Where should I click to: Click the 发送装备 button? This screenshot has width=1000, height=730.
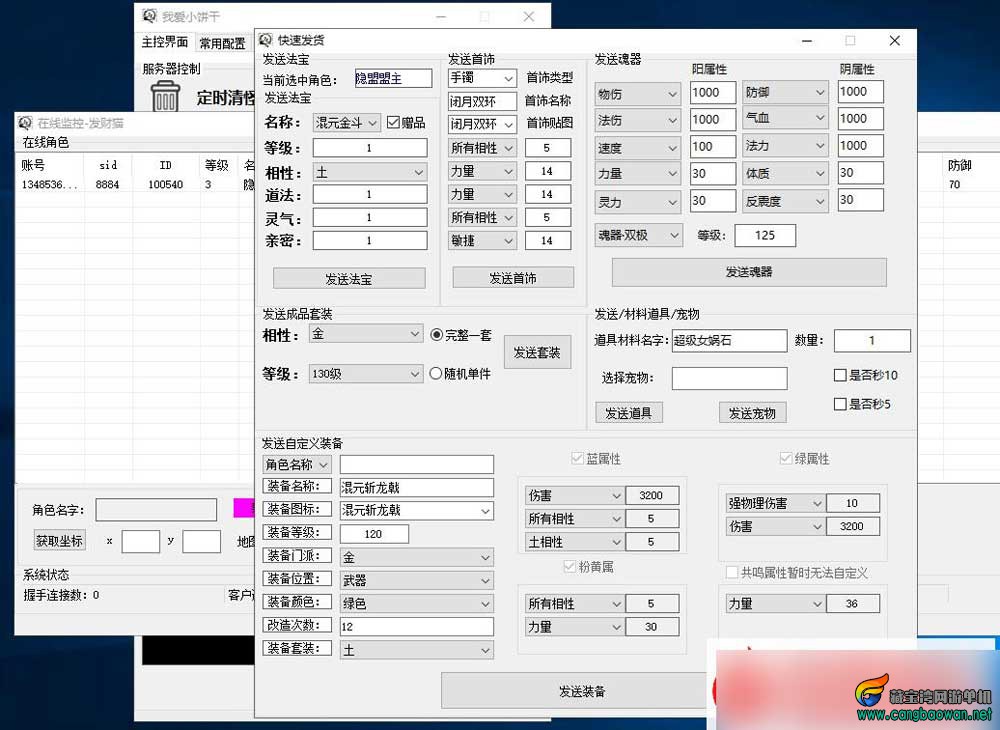click(582, 691)
